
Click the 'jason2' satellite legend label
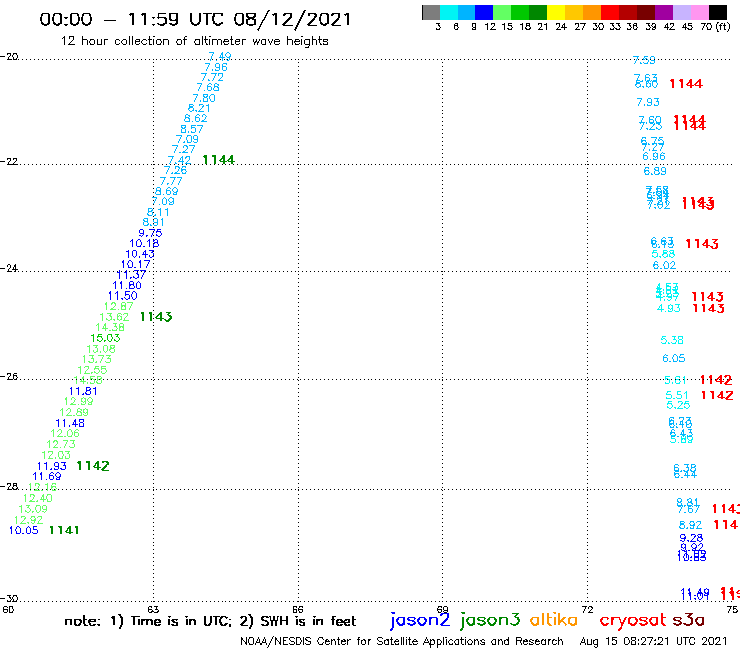(420, 620)
